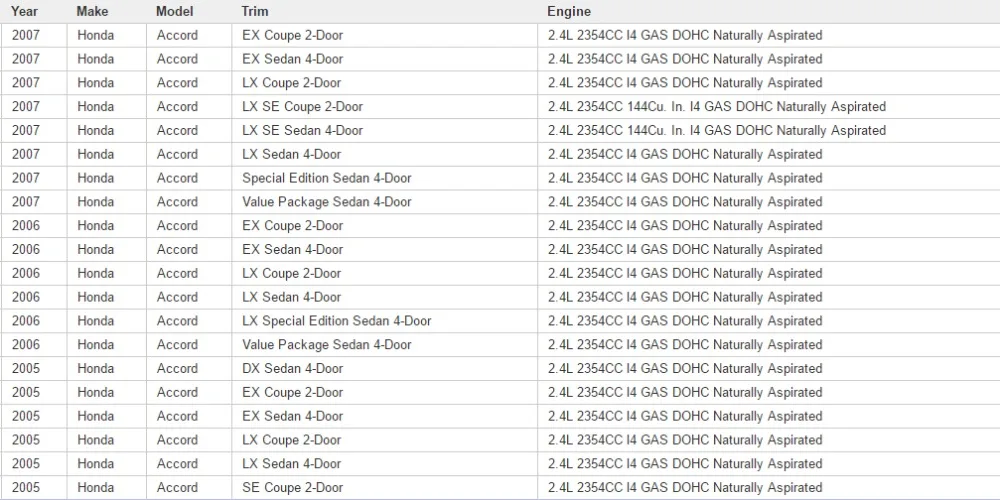This screenshot has height=500, width=1000.
Task: Select the DX Sedan 4-Door trim cell
Action: coord(385,369)
